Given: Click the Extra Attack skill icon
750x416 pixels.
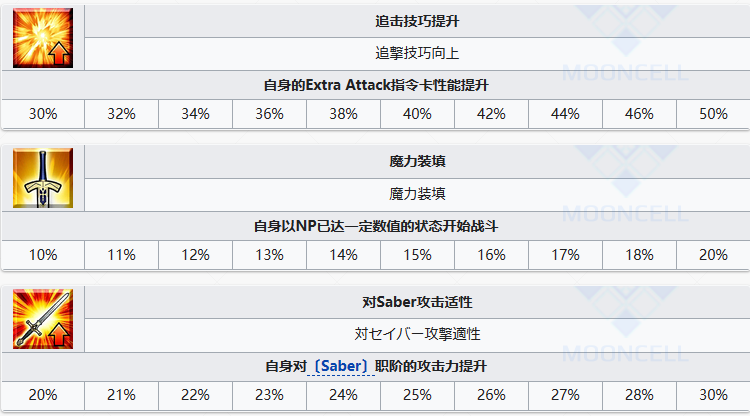Looking at the screenshot, I should click(x=44, y=37).
